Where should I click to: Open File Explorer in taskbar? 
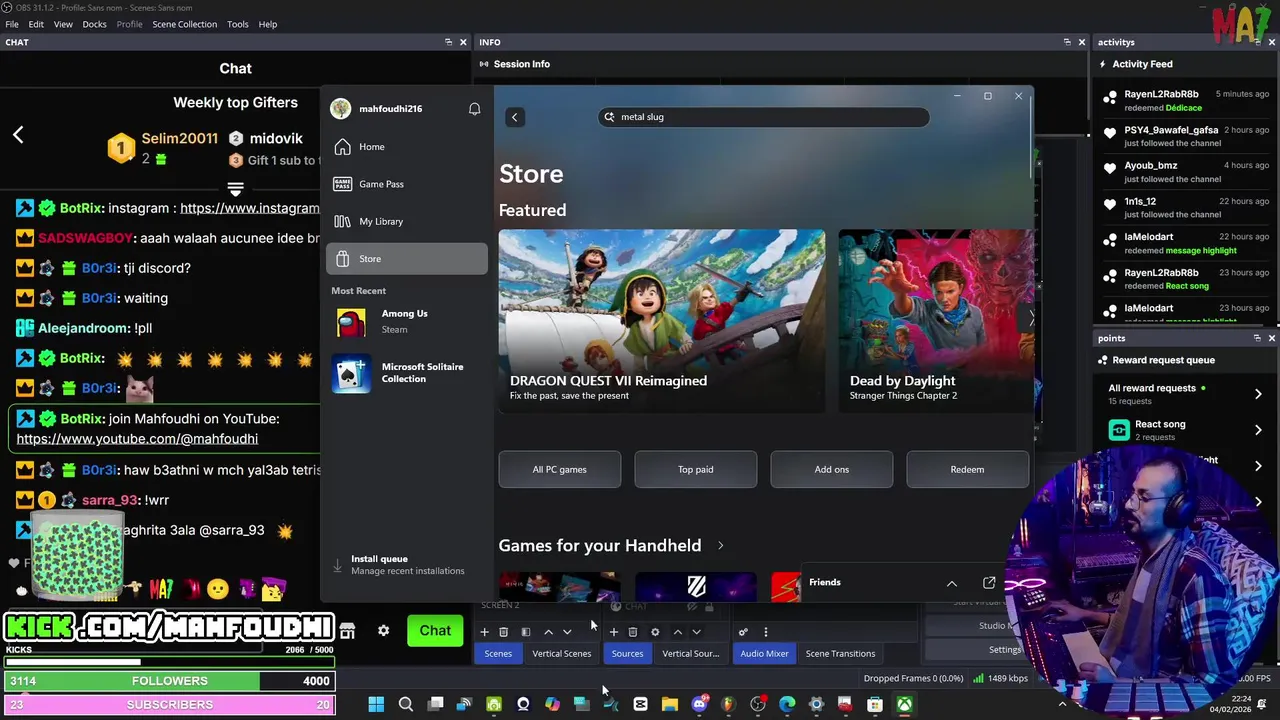pyautogui.click(x=669, y=704)
